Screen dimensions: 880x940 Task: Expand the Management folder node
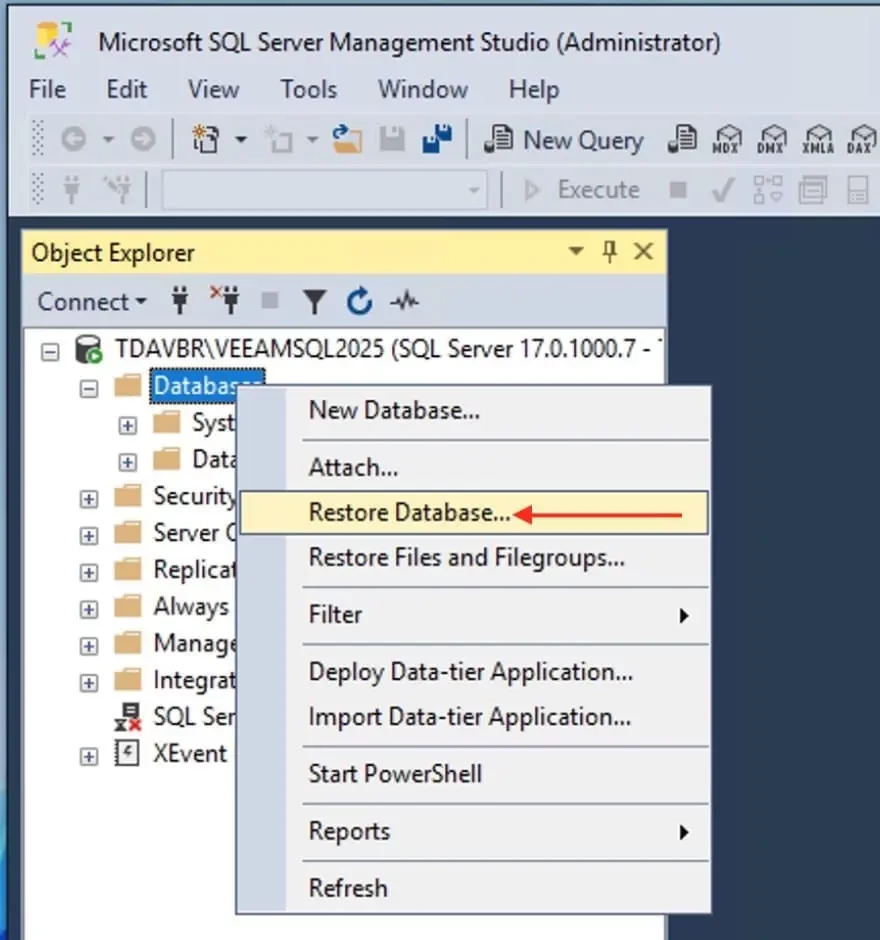[89, 646]
